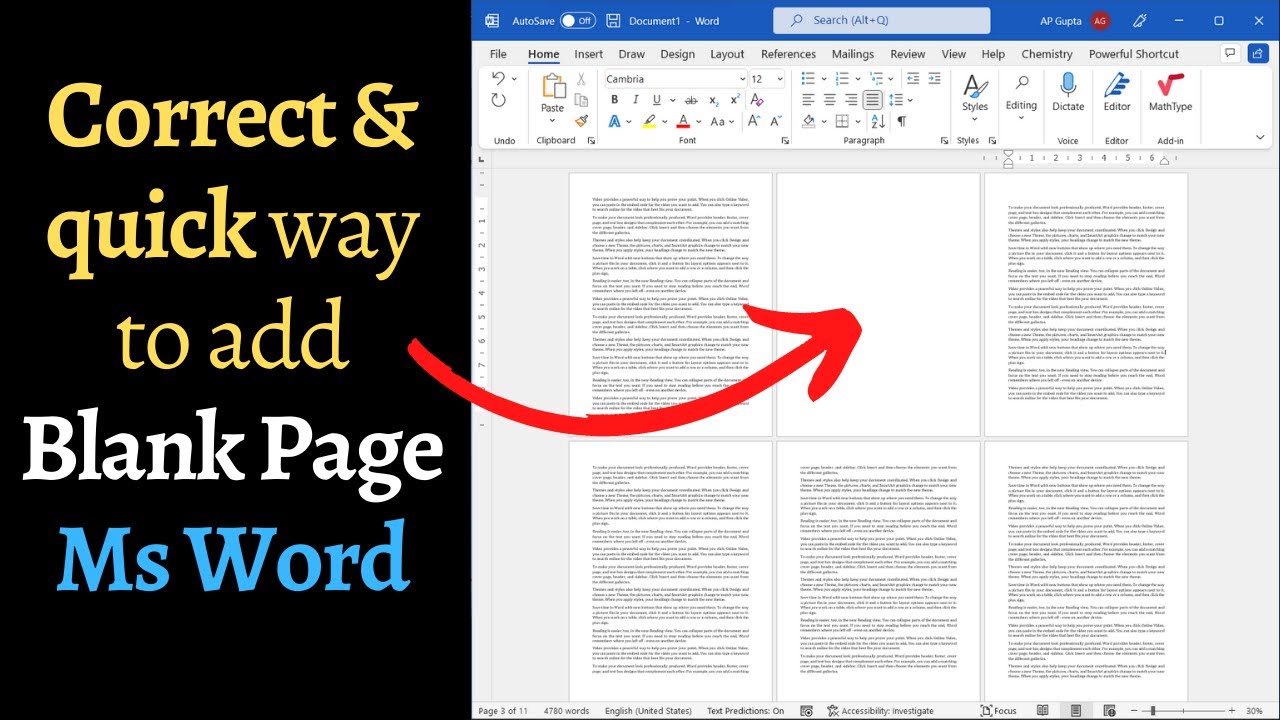The image size is (1280, 720).
Task: Click Focus mode in status bar
Action: point(999,711)
